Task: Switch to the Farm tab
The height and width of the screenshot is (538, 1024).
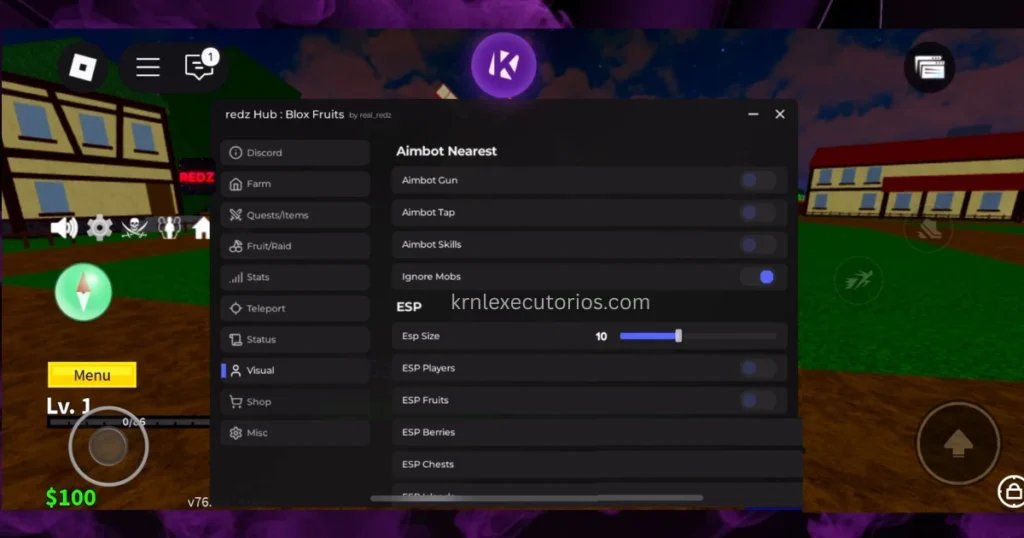Action: coord(295,184)
